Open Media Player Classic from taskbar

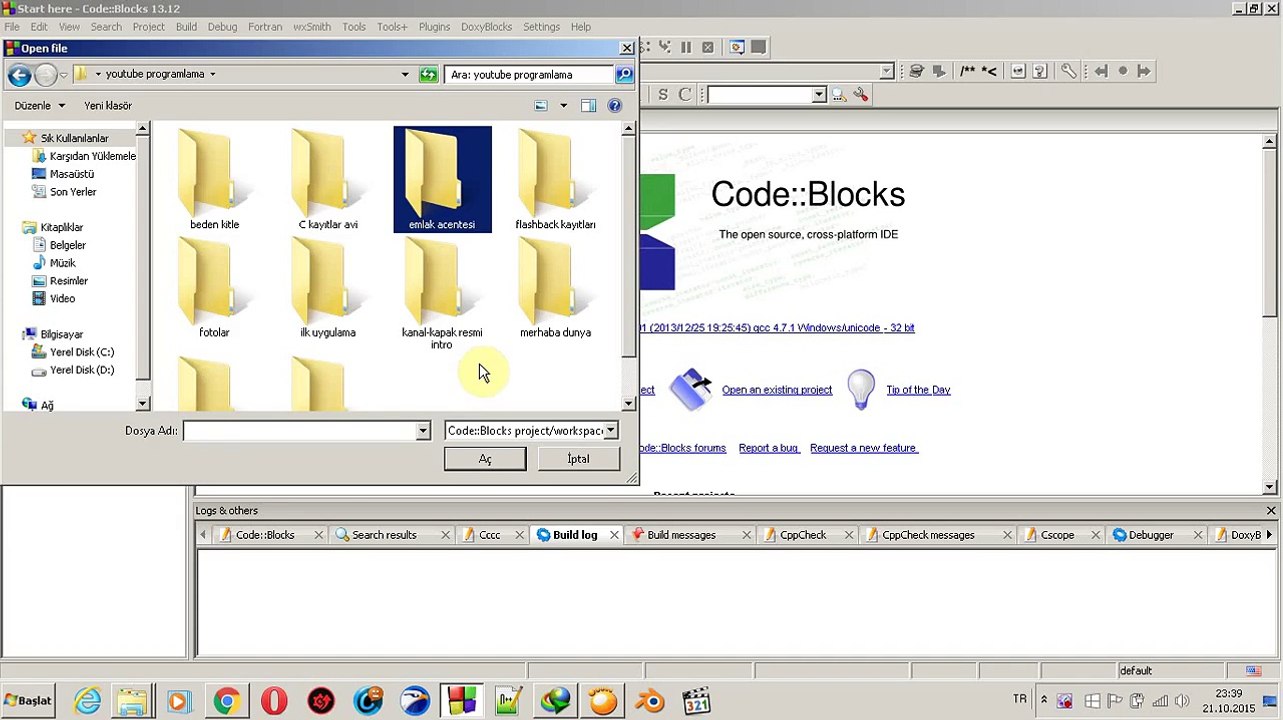pyautogui.click(x=697, y=701)
